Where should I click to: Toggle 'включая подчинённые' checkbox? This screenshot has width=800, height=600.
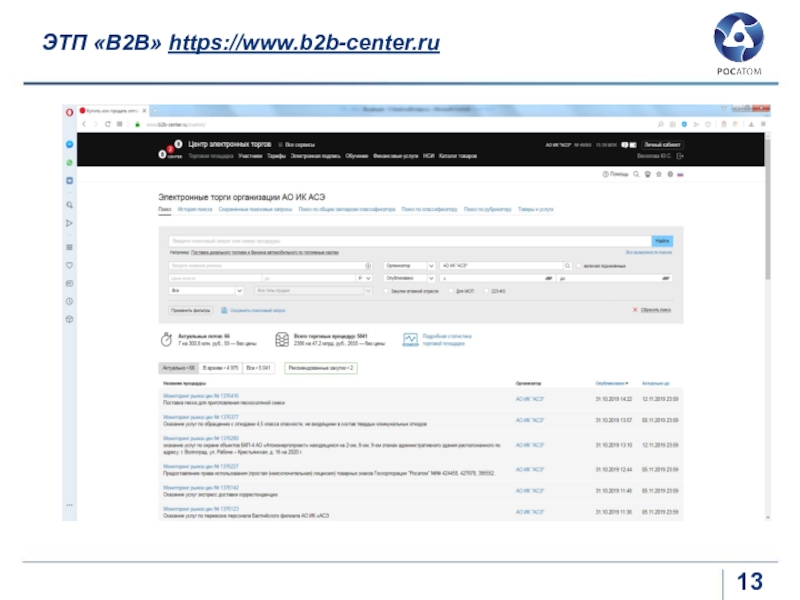click(579, 266)
